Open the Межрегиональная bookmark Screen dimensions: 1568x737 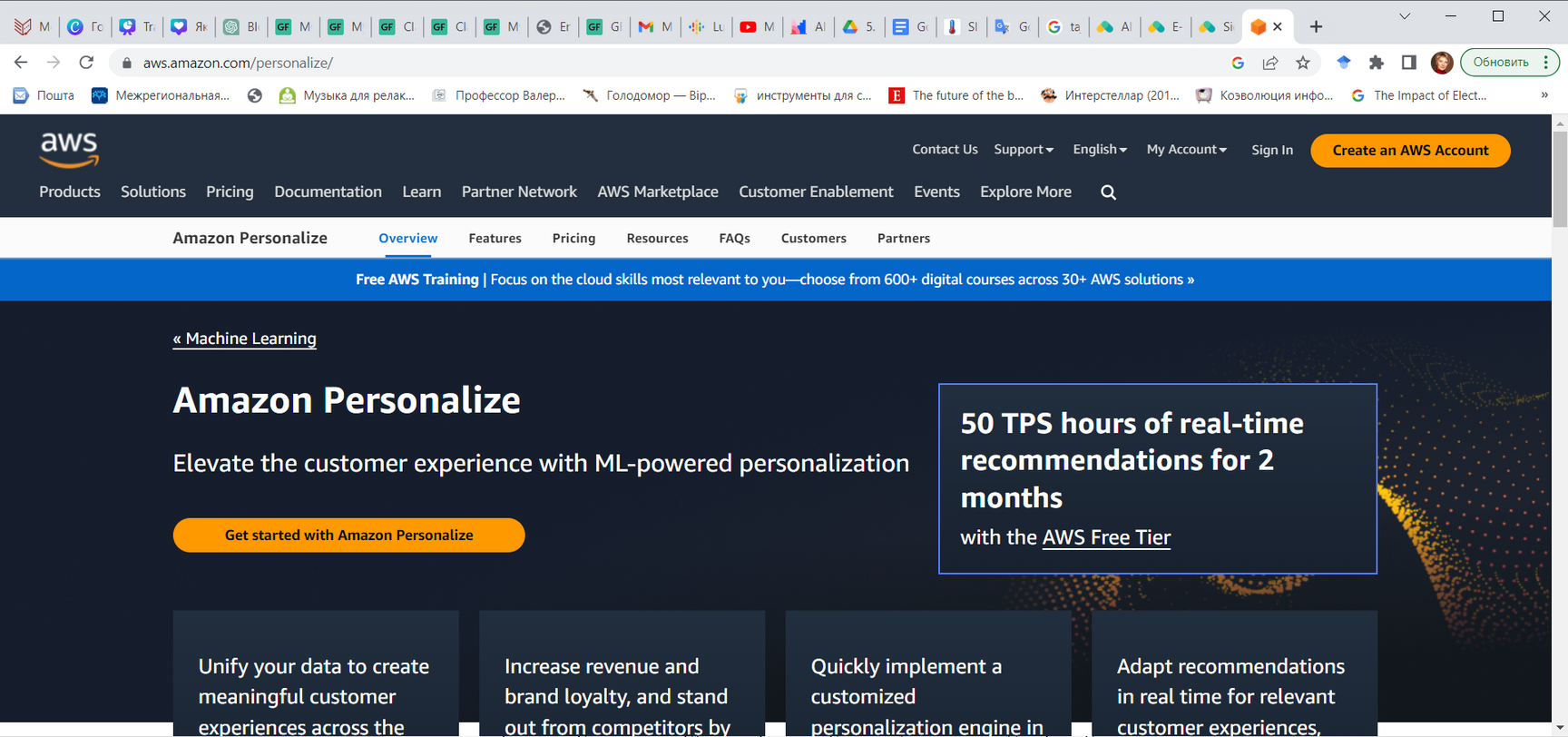pyautogui.click(x=161, y=95)
